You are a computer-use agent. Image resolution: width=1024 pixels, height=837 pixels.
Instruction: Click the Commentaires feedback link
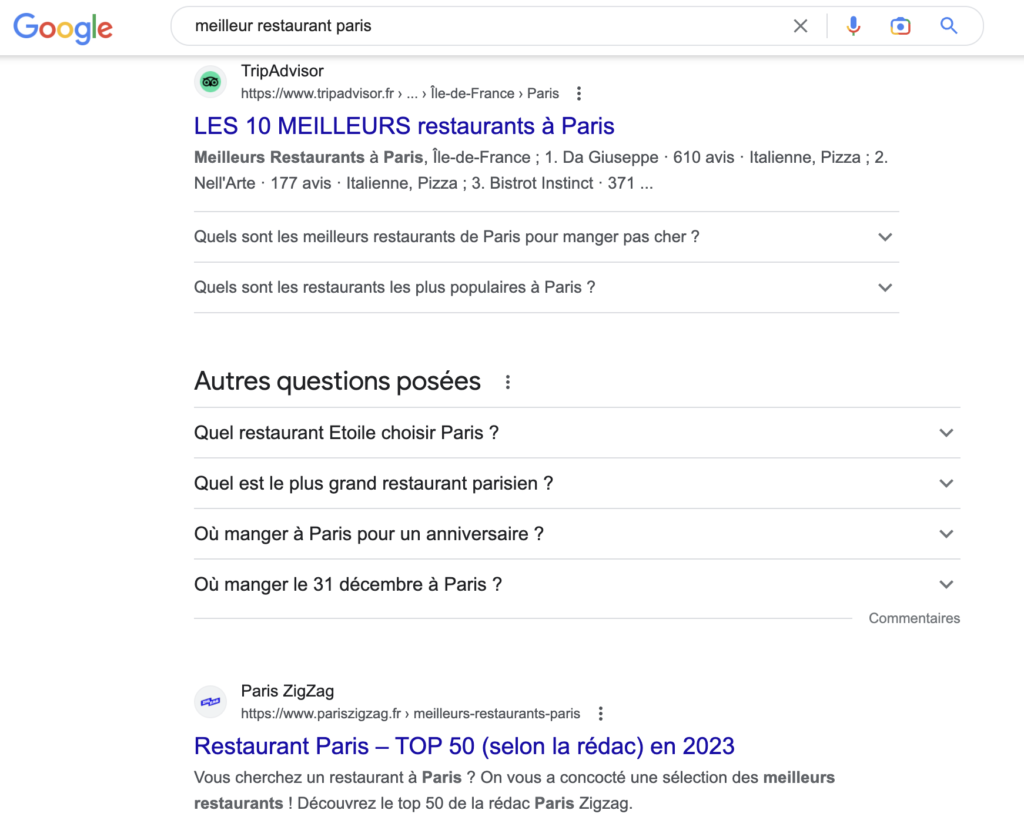(914, 618)
